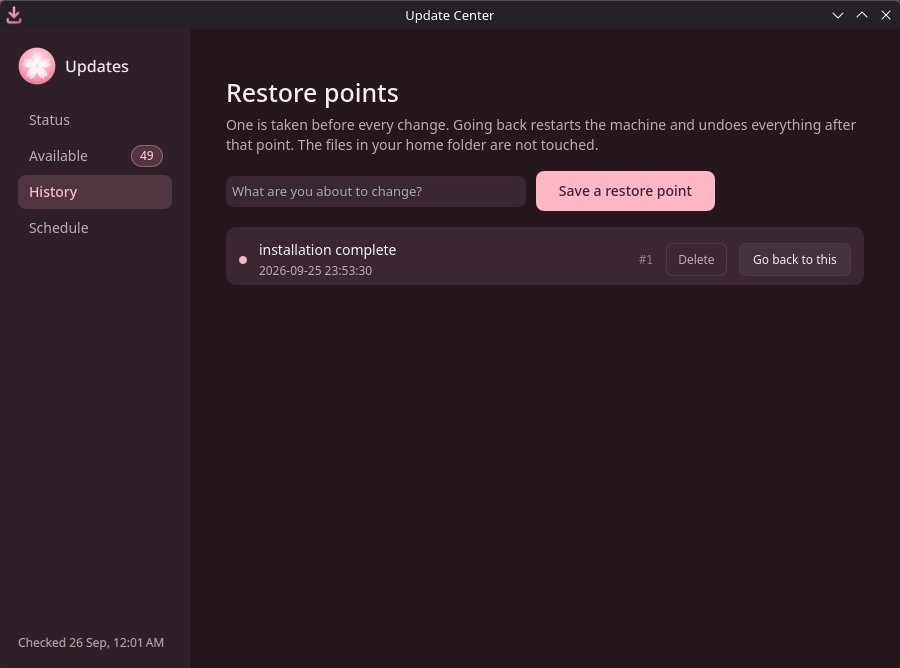Click the cherry blossom Updates logo
Screen dimensions: 900x668
[x=37, y=66]
